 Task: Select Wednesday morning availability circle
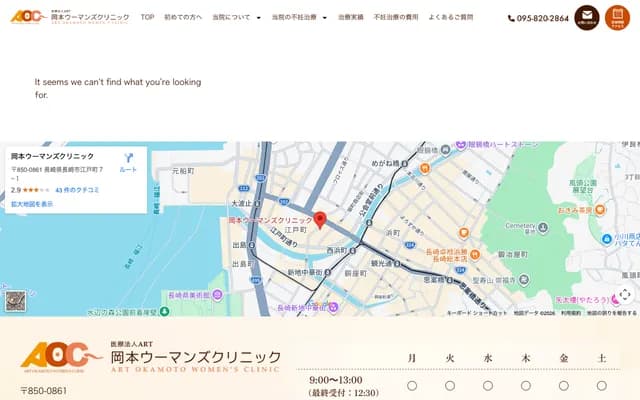pyautogui.click(x=488, y=385)
